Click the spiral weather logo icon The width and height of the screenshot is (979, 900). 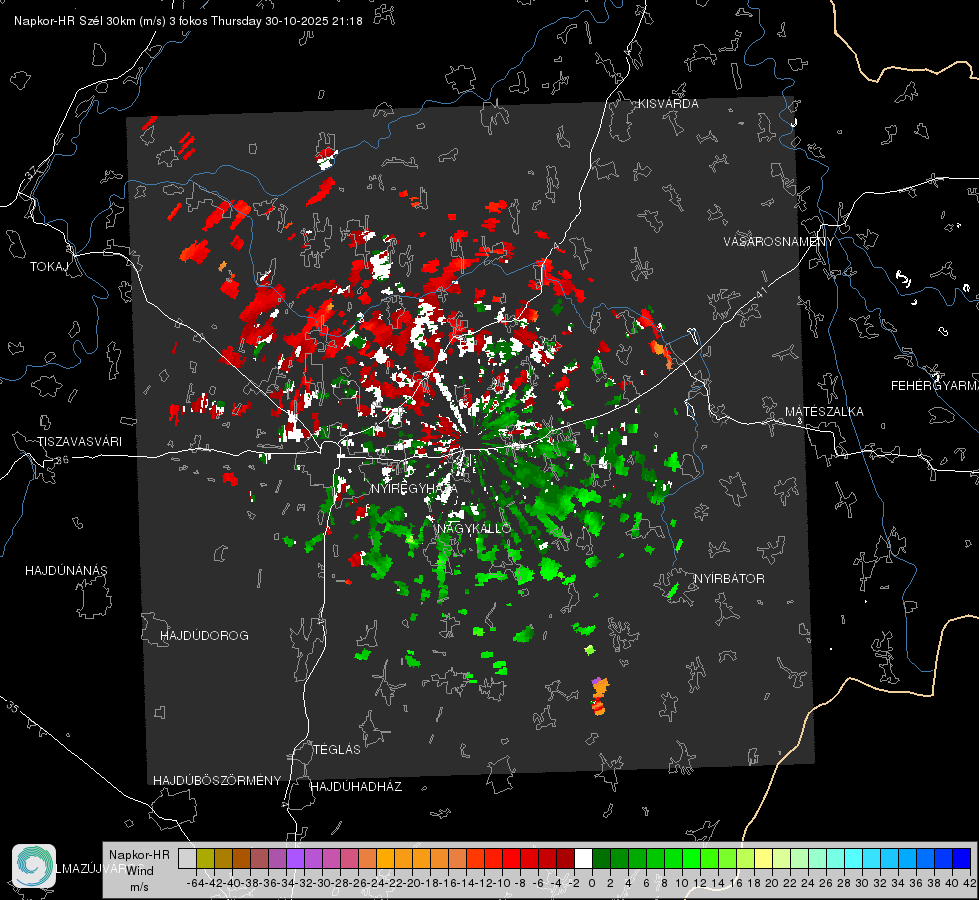pyautogui.click(x=34, y=866)
